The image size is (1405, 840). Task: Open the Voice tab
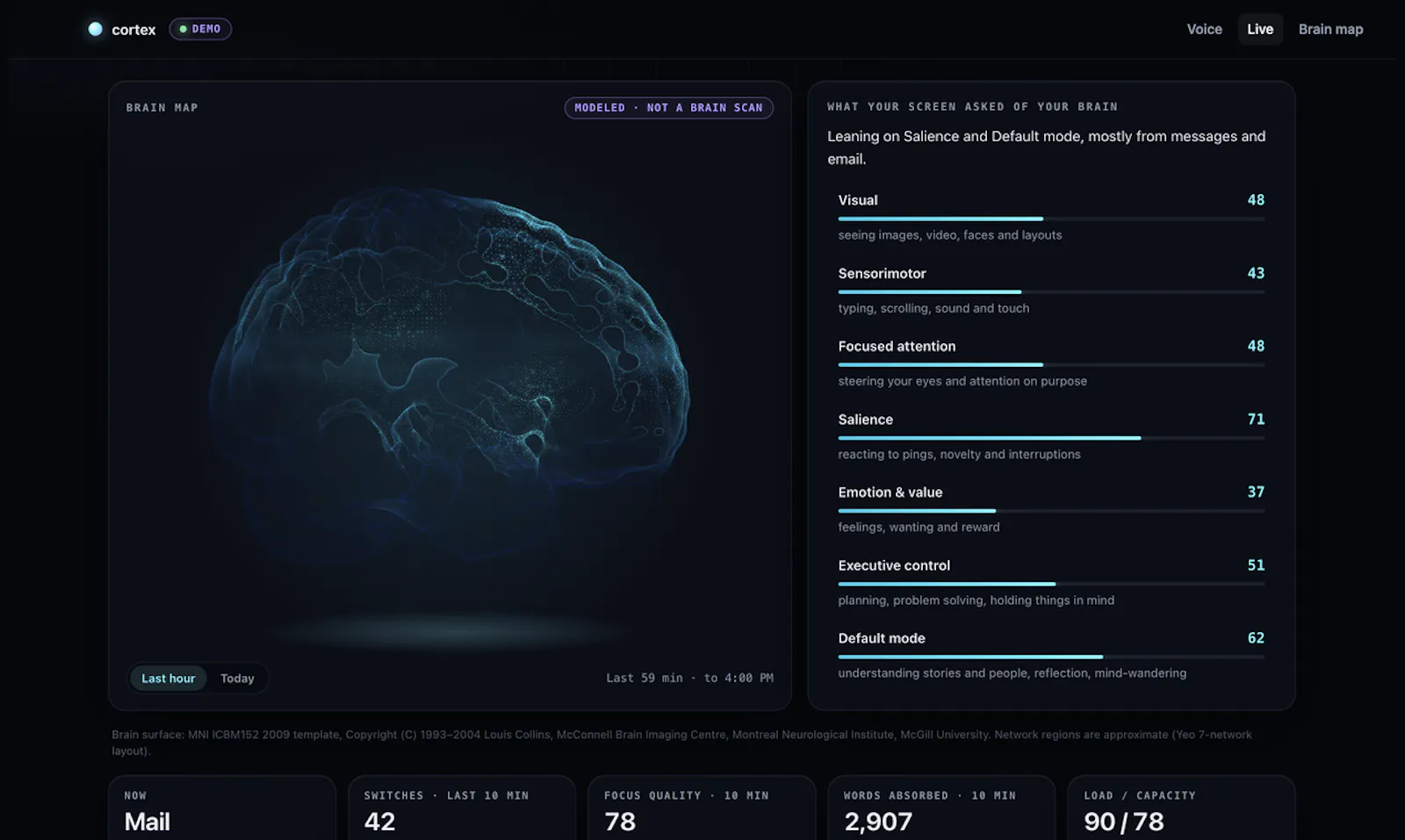[x=1204, y=29]
